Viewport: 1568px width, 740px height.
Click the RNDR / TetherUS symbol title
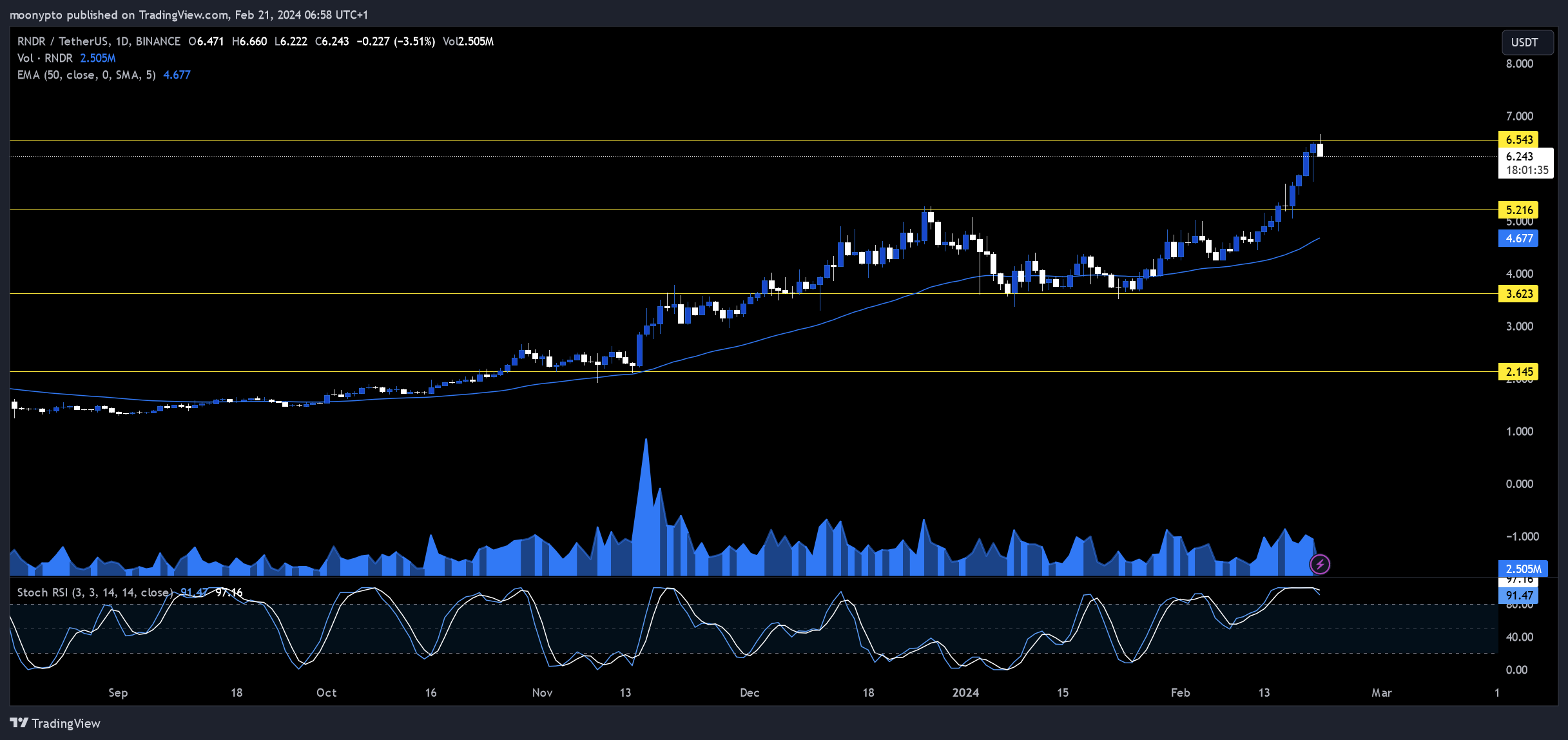(x=99, y=41)
